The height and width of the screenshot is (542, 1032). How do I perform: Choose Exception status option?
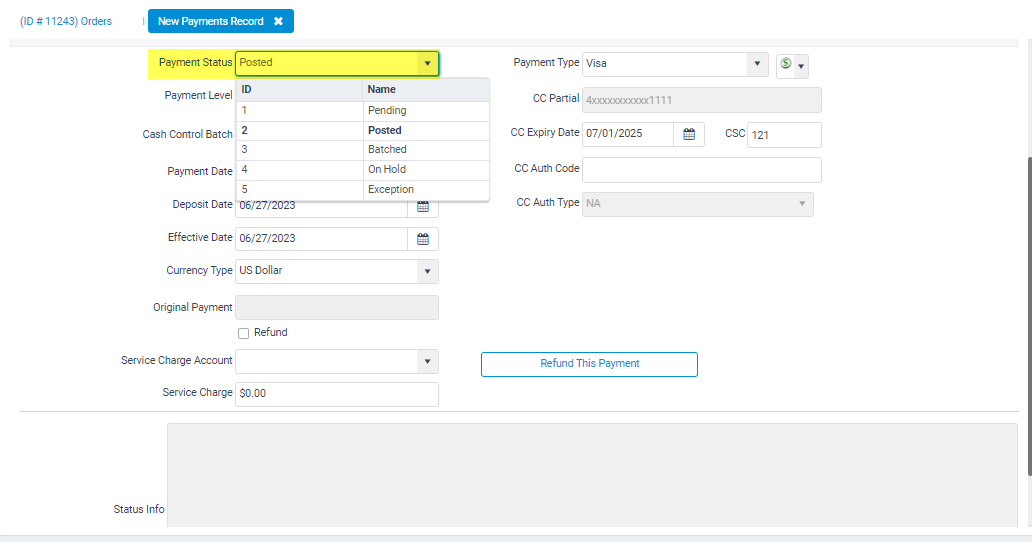click(363, 189)
